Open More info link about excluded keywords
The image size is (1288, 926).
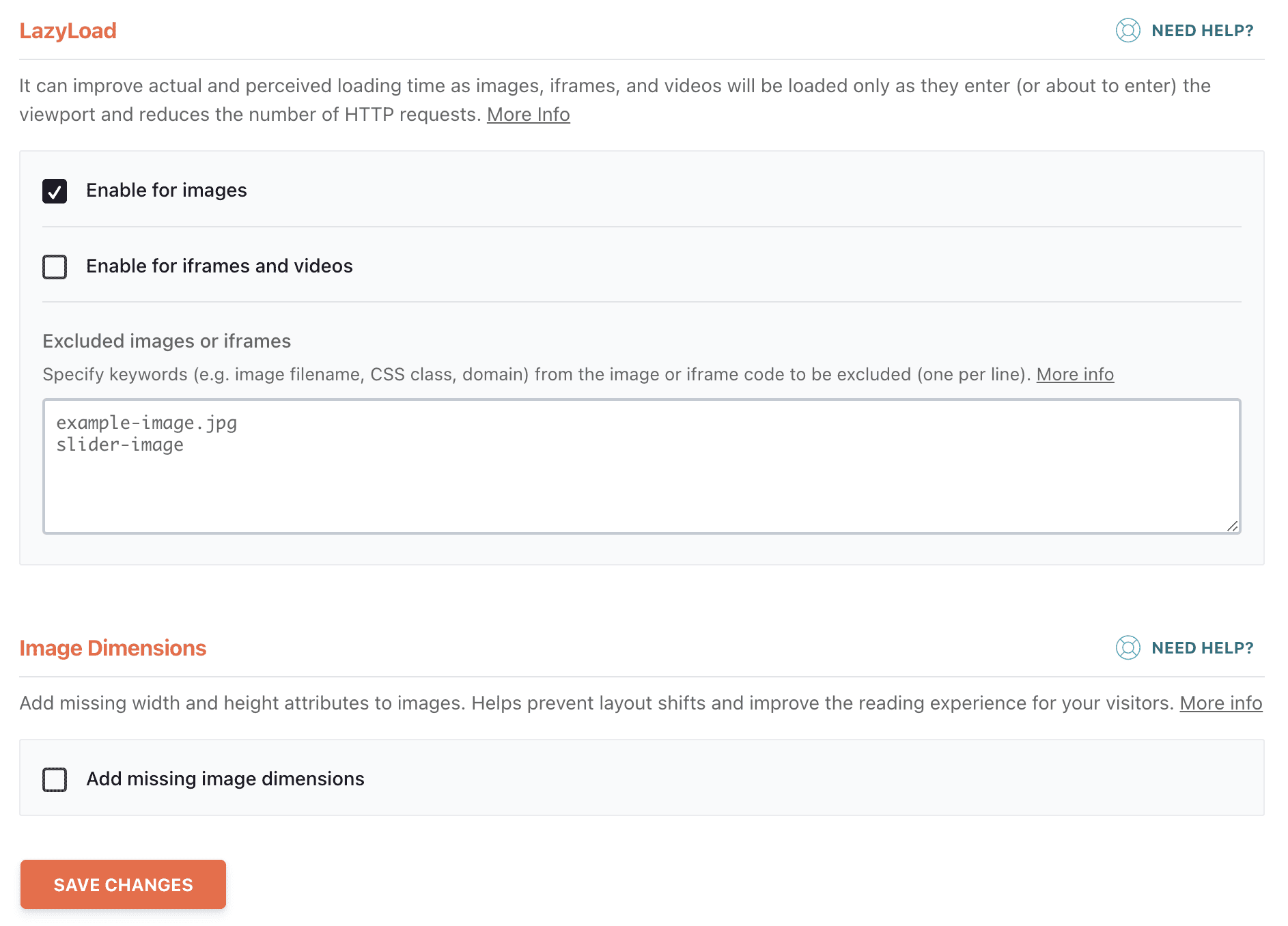click(1075, 374)
